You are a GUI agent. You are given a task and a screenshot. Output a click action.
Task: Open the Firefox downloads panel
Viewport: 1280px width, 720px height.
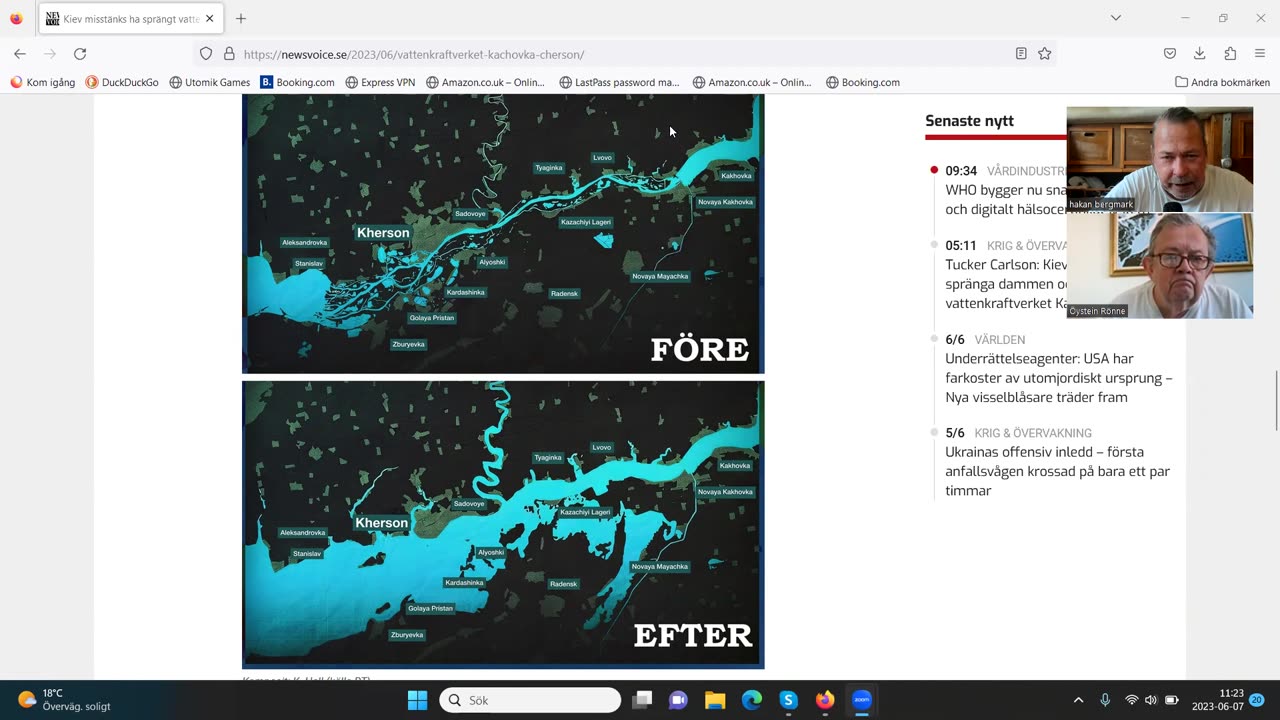1200,54
